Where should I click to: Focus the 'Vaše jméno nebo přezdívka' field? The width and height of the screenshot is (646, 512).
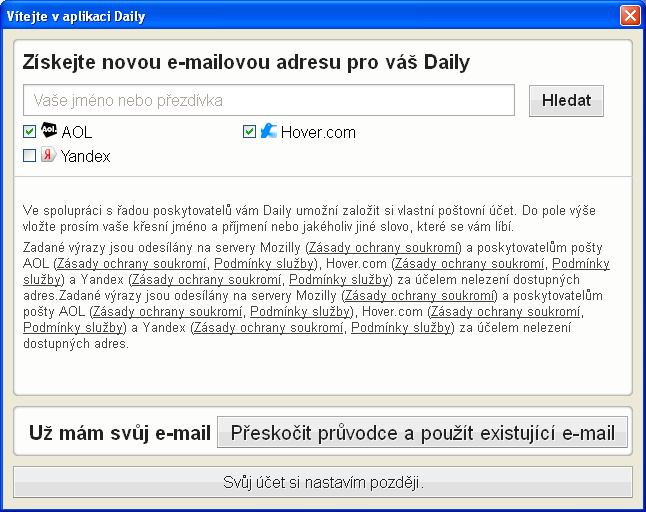pos(269,101)
